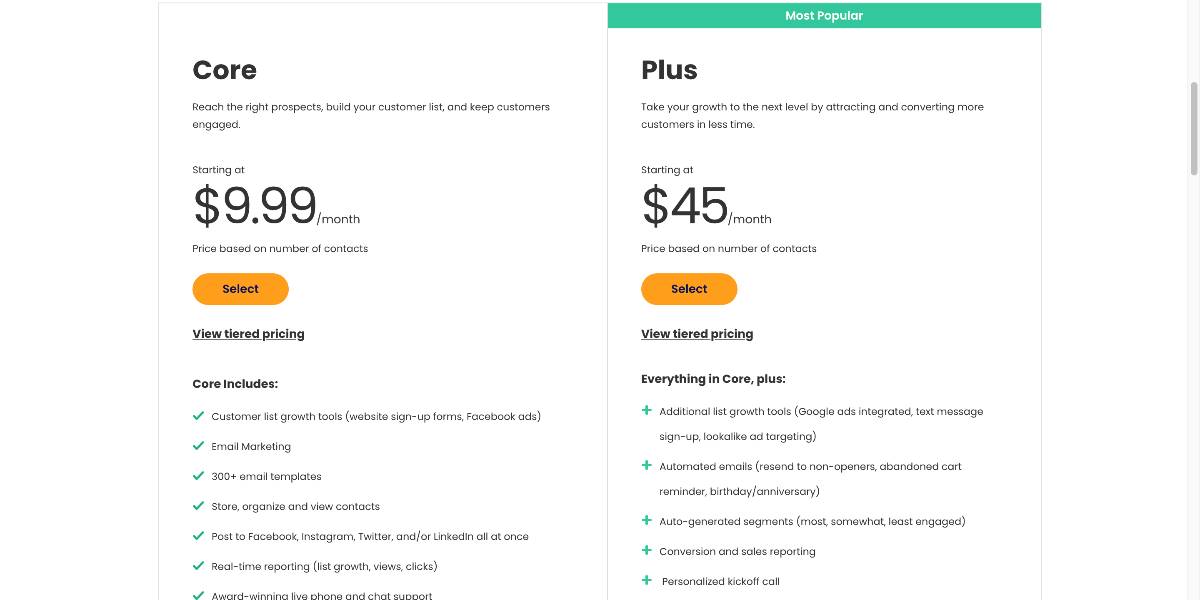Click plus icon beside Conversion and sales reporting
The width and height of the screenshot is (1200, 600).
coord(647,551)
